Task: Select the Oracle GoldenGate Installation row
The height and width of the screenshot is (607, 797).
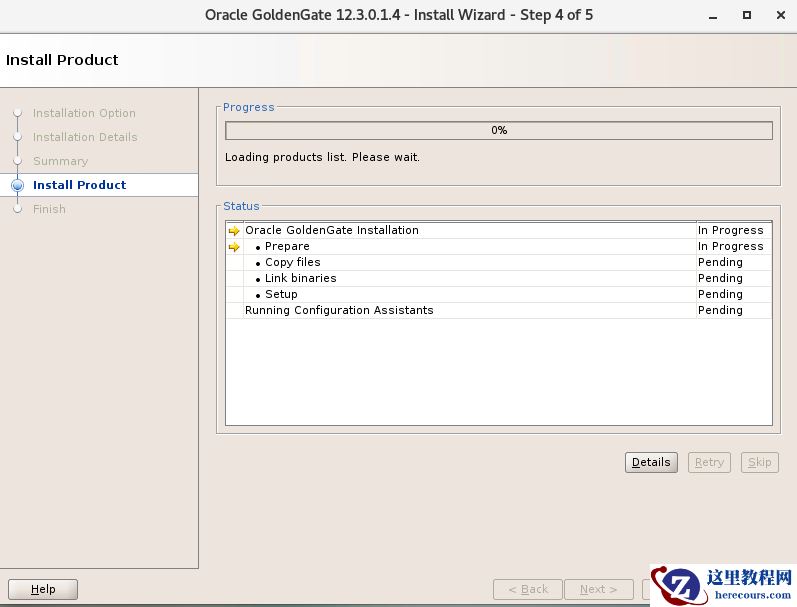Action: click(x=499, y=230)
